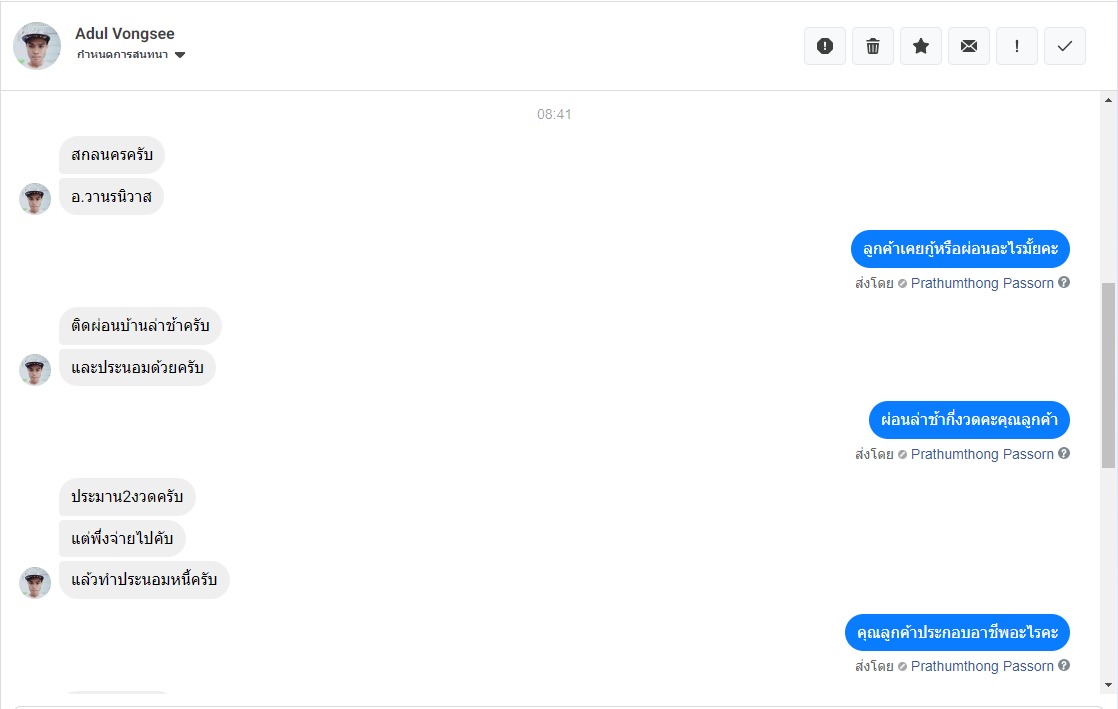The height and width of the screenshot is (709, 1118).
Task: Expand the กำหนดการสนทนา dropdown
Action: pos(180,55)
